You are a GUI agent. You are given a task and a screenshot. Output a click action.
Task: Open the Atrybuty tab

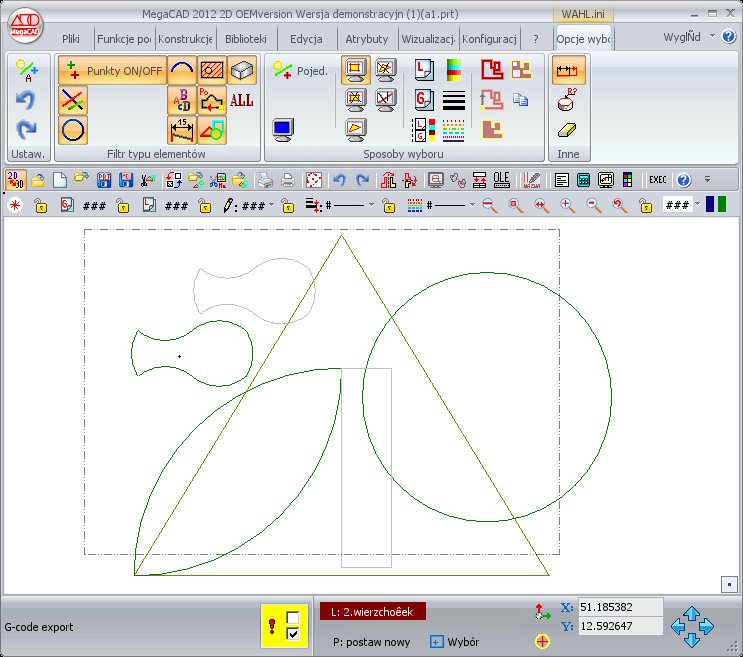coord(366,39)
